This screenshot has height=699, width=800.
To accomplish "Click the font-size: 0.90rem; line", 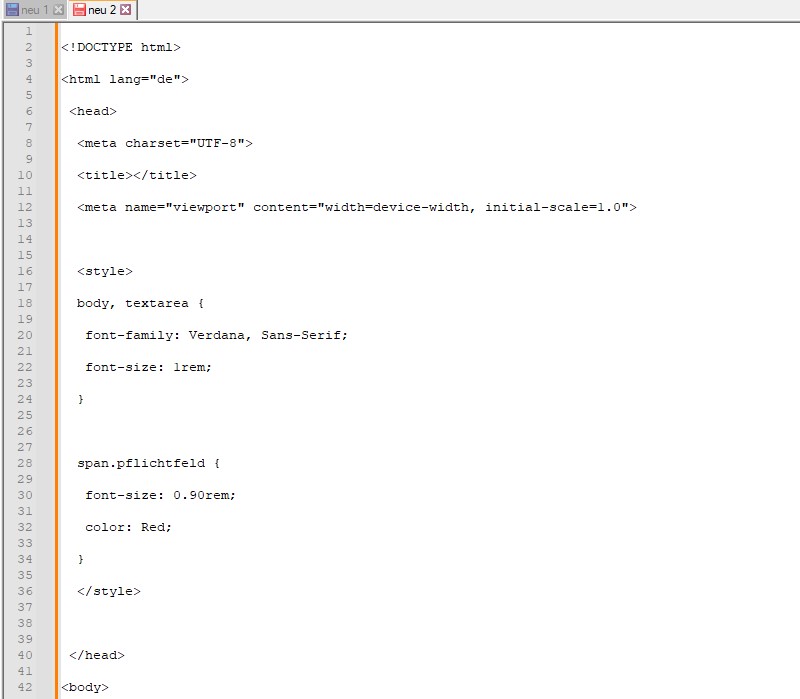I will tap(160, 495).
